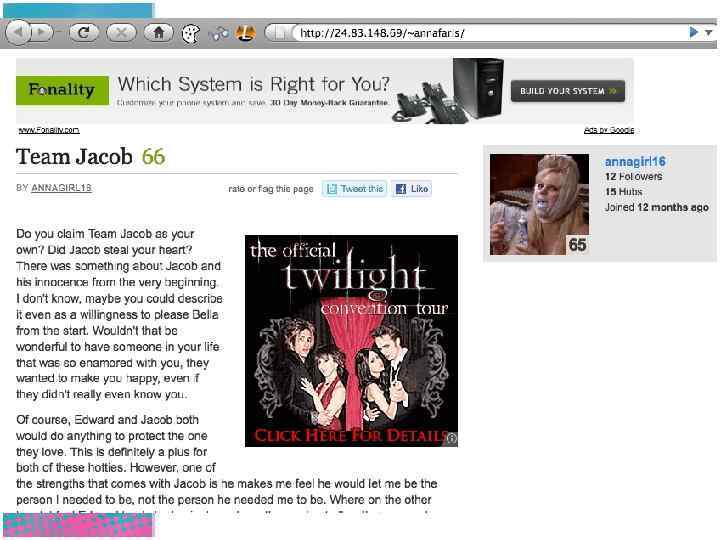The height and width of the screenshot is (540, 720).
Task: Click into the URL address field
Action: [489, 33]
